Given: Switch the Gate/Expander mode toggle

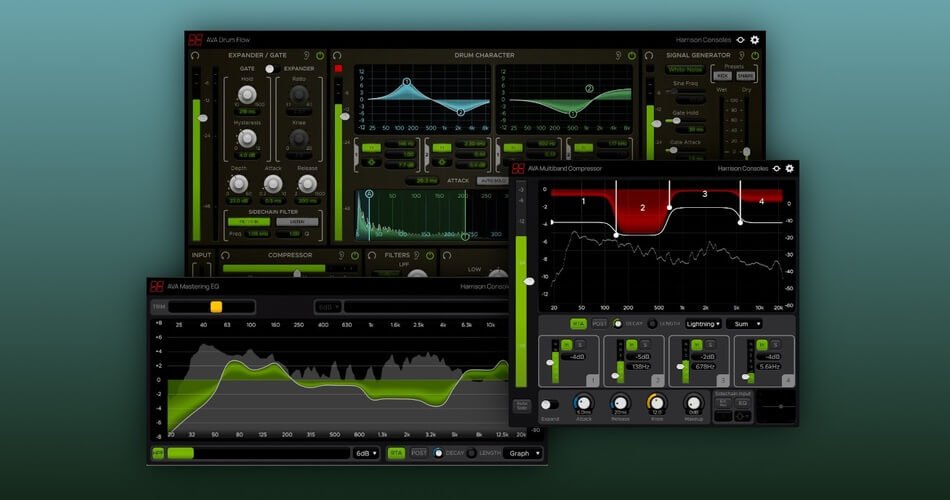Looking at the screenshot, I should pyautogui.click(x=269, y=69).
